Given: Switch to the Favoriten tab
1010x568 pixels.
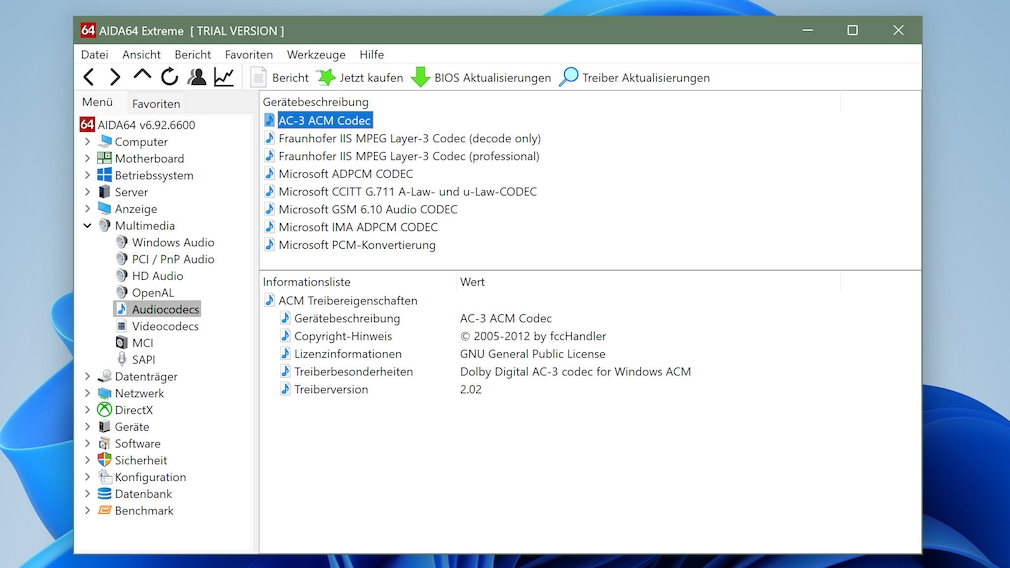Looking at the screenshot, I should [x=156, y=104].
